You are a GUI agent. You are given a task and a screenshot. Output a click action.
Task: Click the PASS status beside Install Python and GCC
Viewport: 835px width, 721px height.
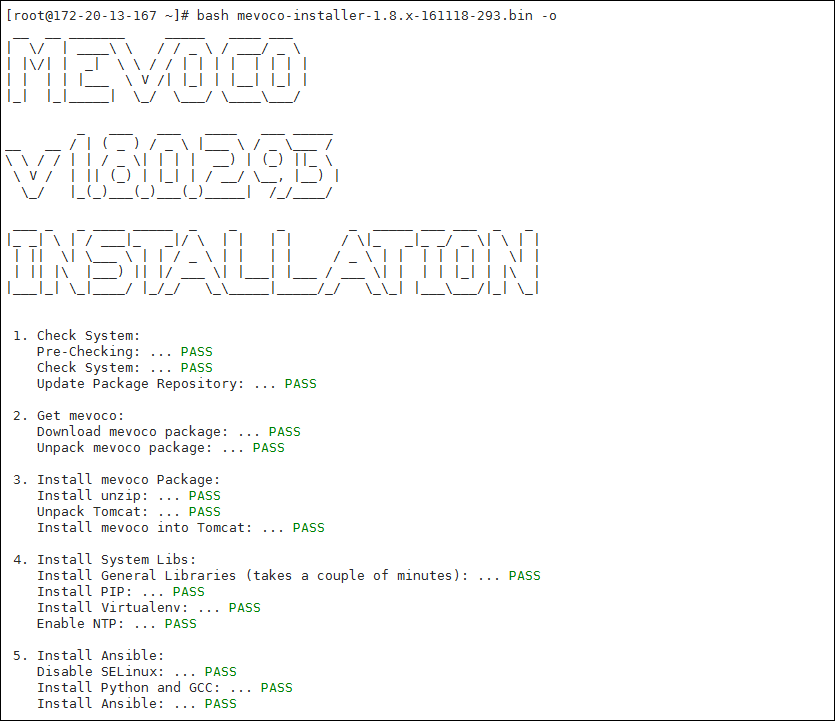tap(276, 687)
